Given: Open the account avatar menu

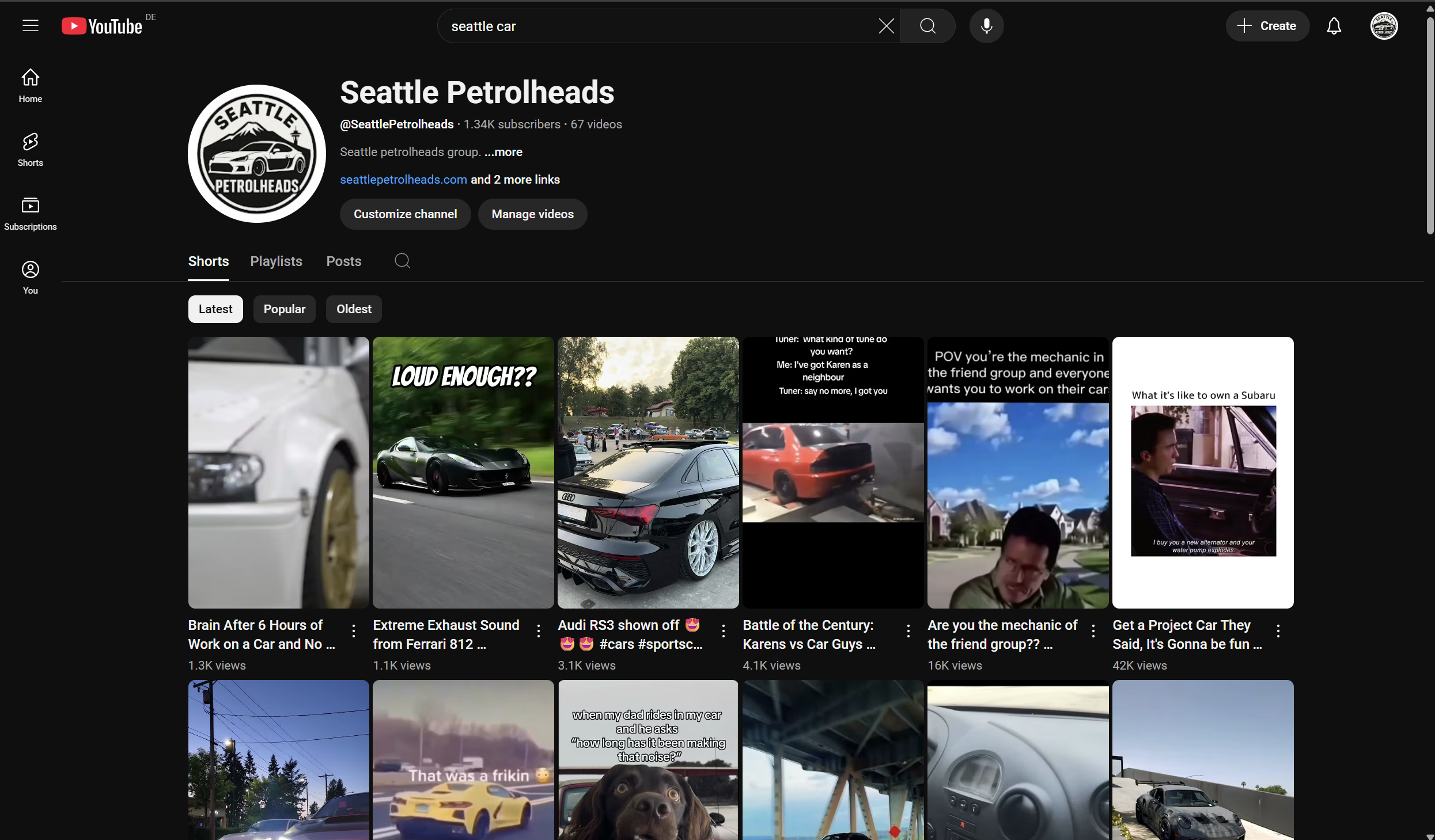Looking at the screenshot, I should coord(1383,26).
